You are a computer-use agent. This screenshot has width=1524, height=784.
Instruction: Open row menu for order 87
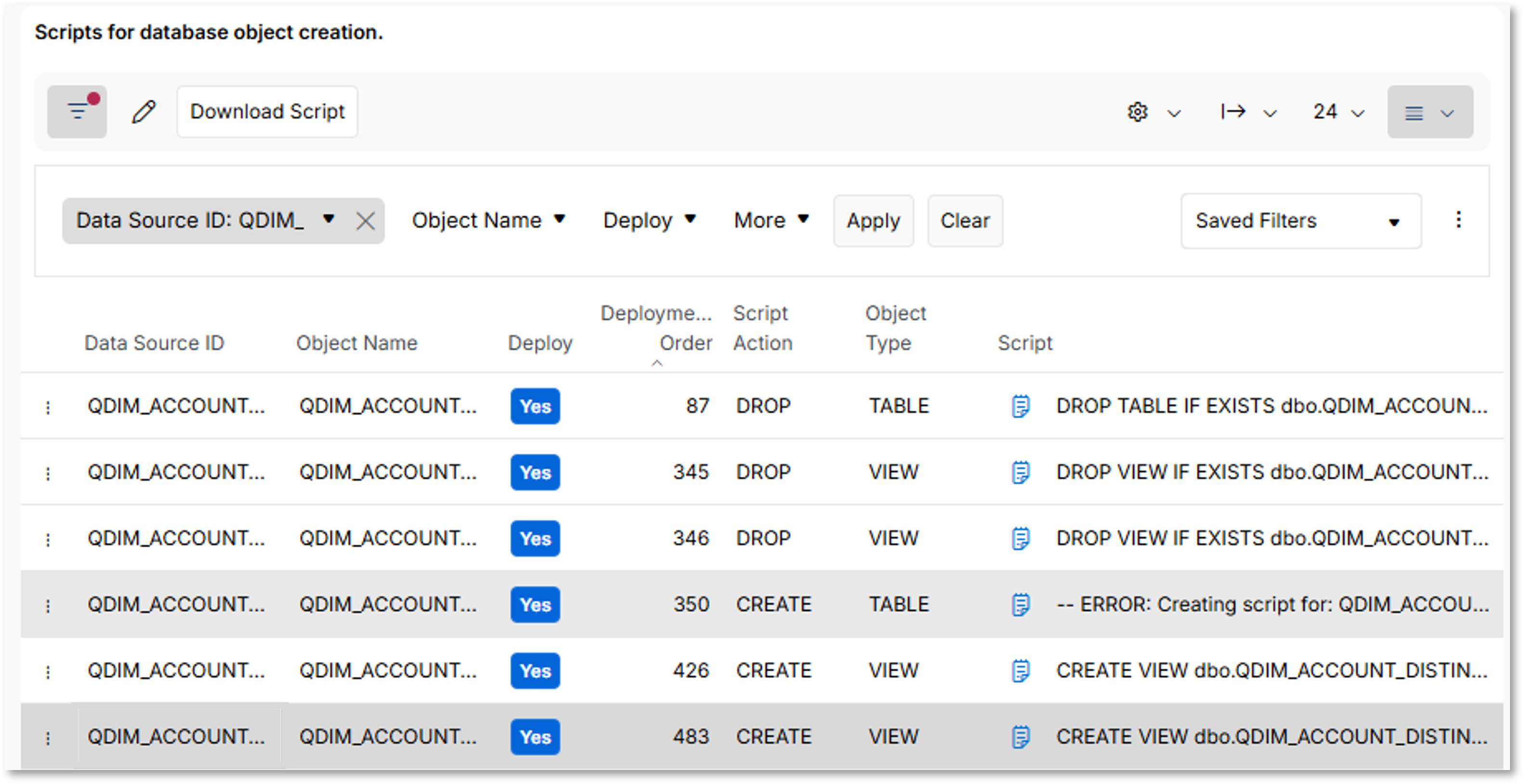47,407
